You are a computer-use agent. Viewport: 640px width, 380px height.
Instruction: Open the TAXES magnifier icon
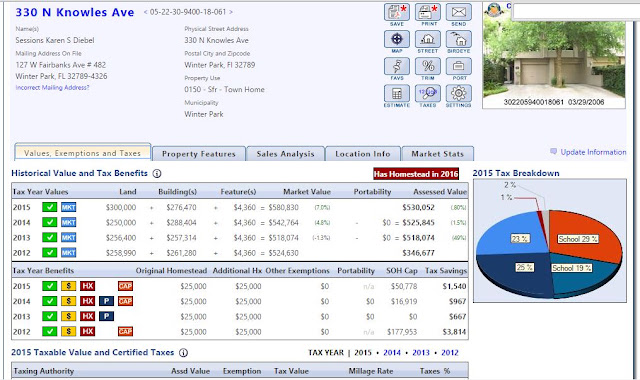pos(428,93)
